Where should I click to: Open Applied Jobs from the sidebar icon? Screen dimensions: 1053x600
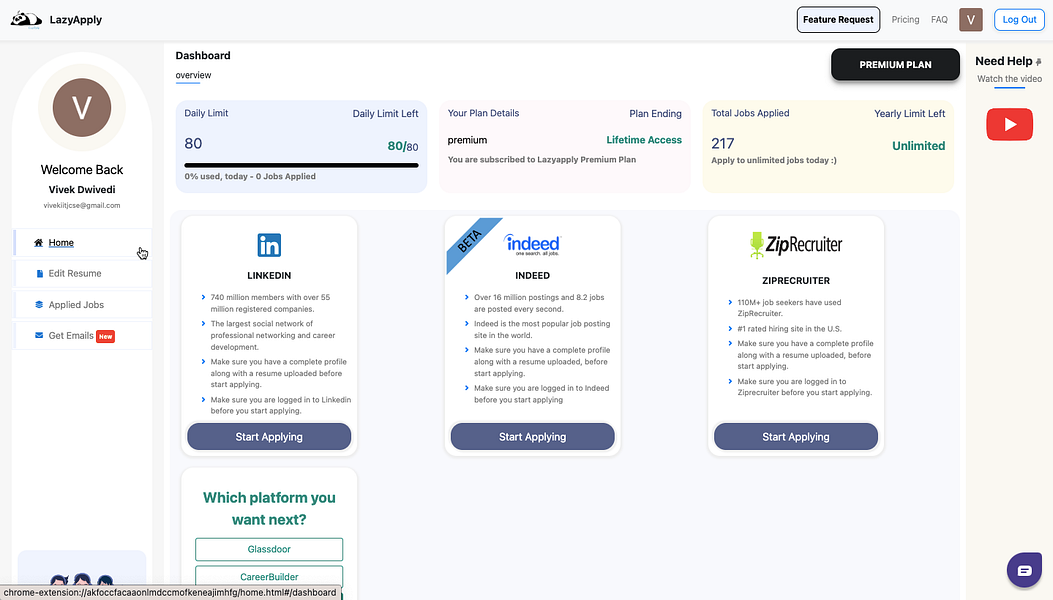(38, 304)
